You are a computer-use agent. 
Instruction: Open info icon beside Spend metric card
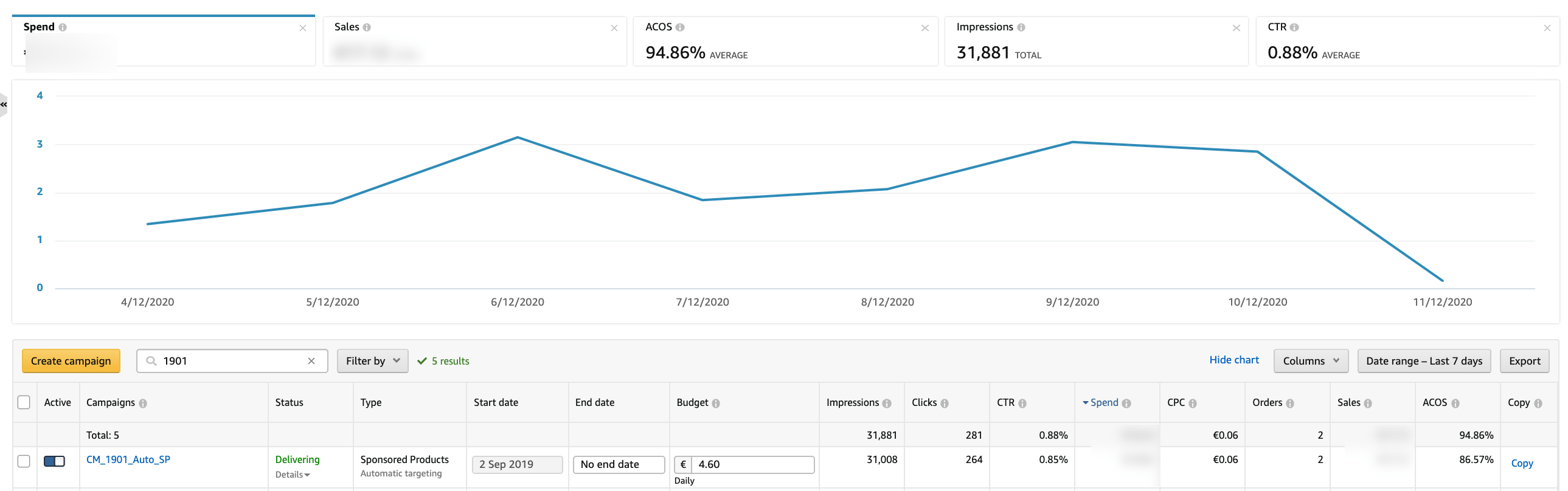pos(63,27)
